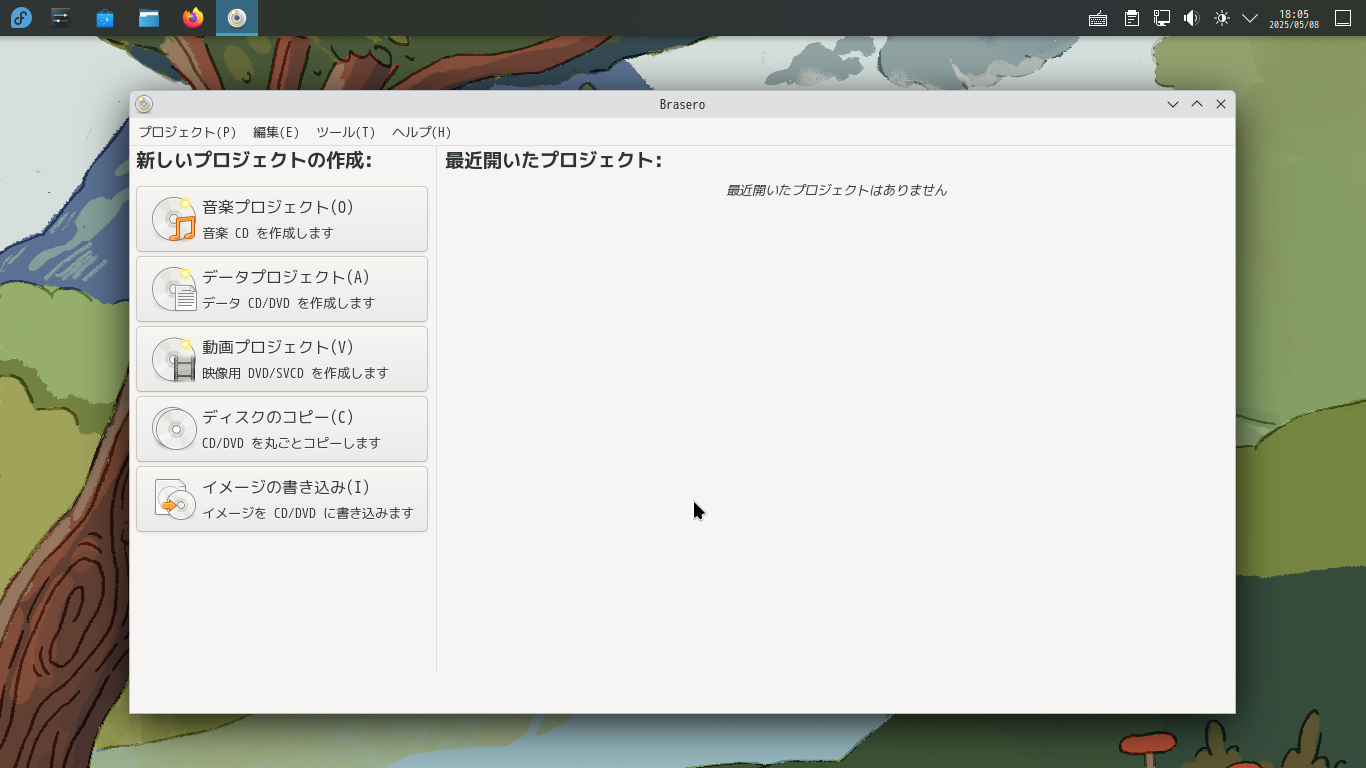
Task: Click the Brasero window title text
Action: pyautogui.click(x=682, y=104)
